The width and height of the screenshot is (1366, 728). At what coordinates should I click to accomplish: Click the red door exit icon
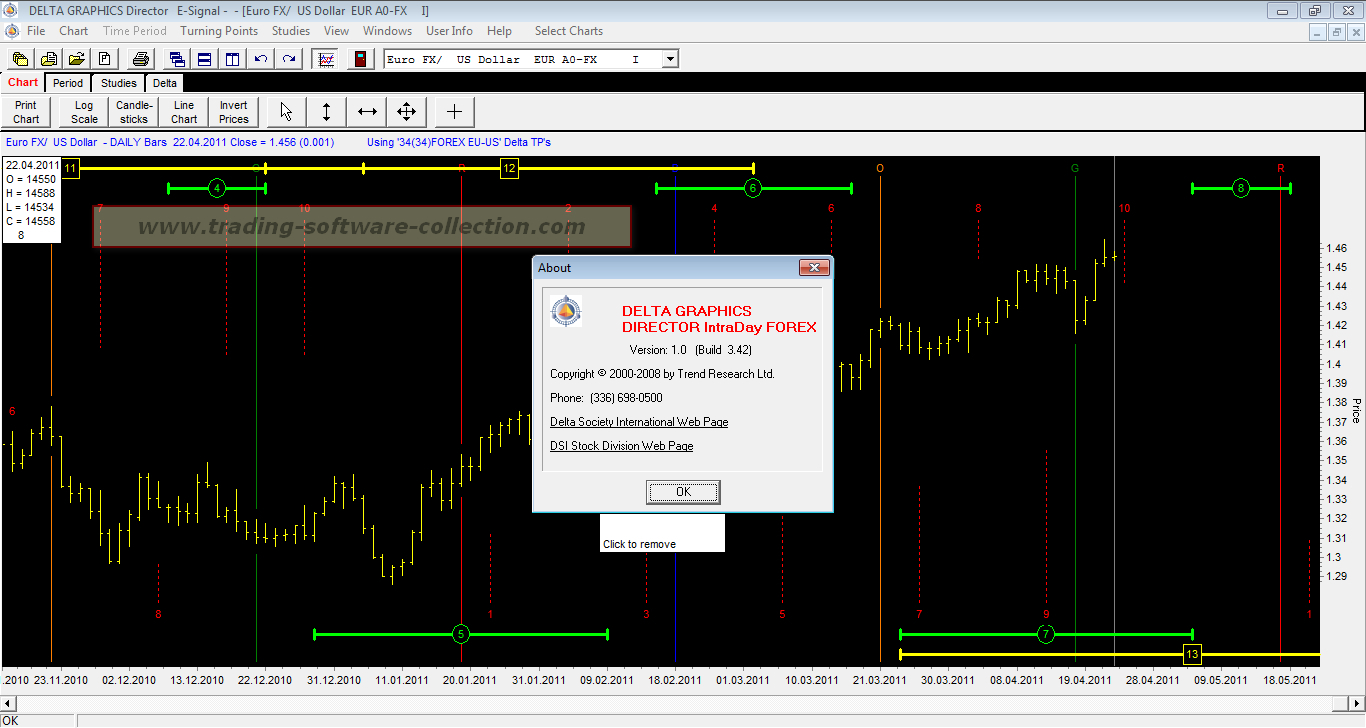coord(359,59)
